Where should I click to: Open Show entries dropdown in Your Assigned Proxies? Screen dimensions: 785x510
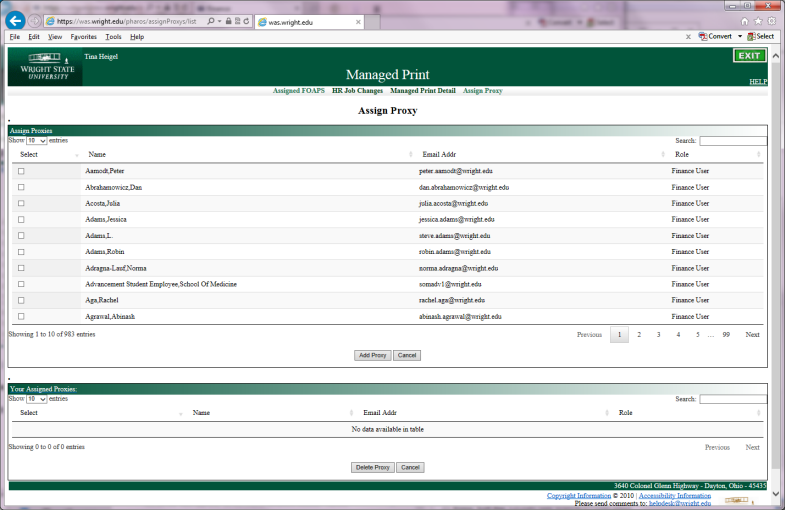pyautogui.click(x=37, y=399)
